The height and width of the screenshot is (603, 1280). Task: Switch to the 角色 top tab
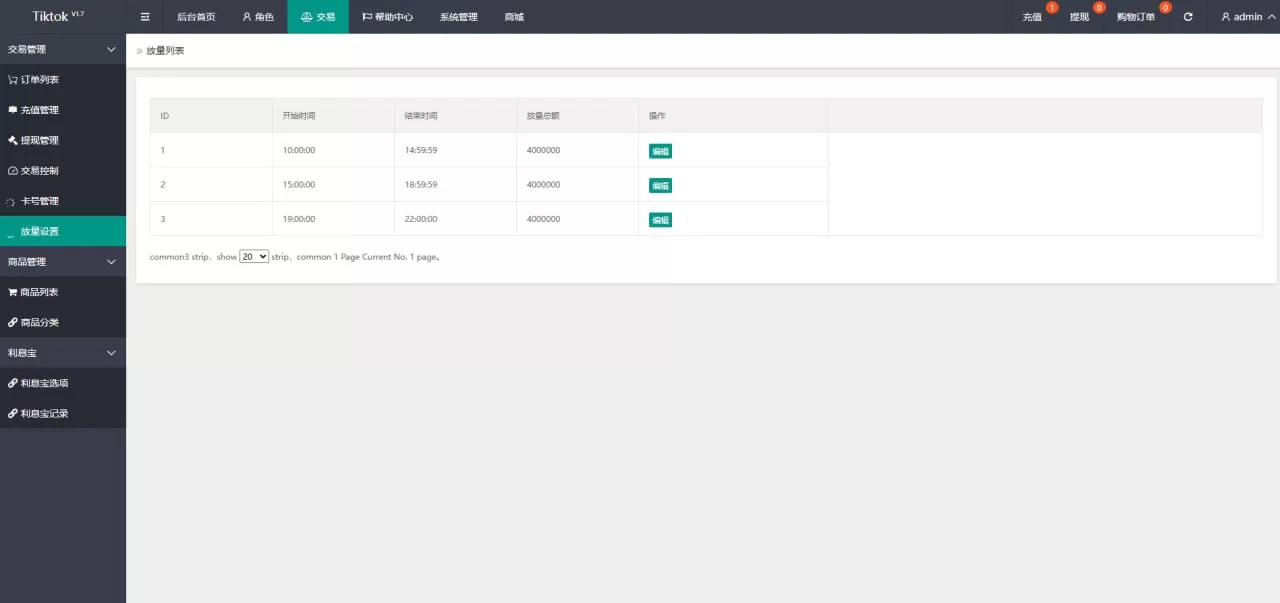(x=258, y=17)
